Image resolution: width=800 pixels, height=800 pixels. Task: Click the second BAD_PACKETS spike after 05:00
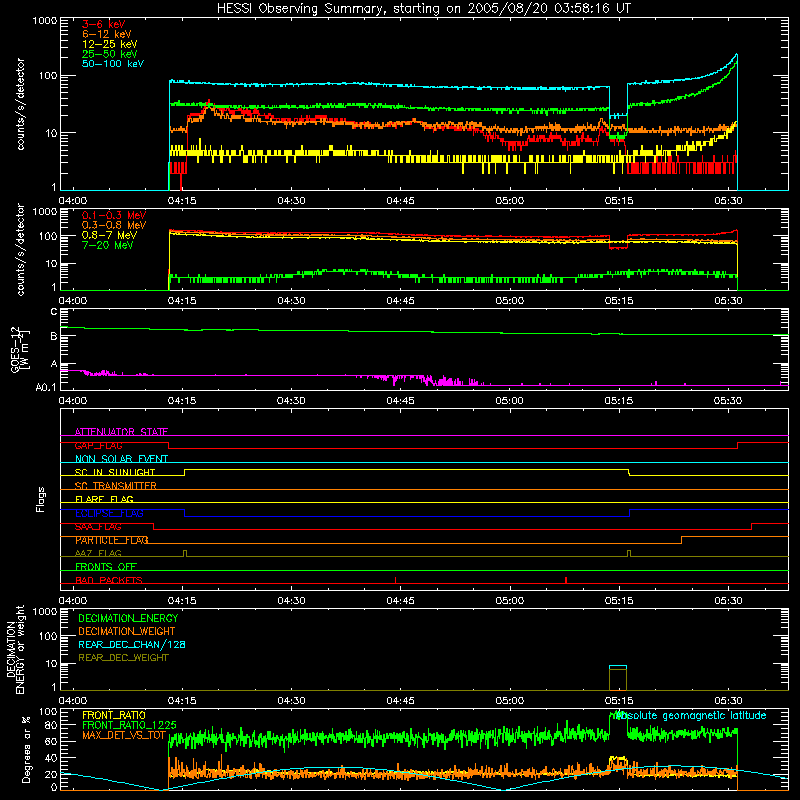[566, 580]
